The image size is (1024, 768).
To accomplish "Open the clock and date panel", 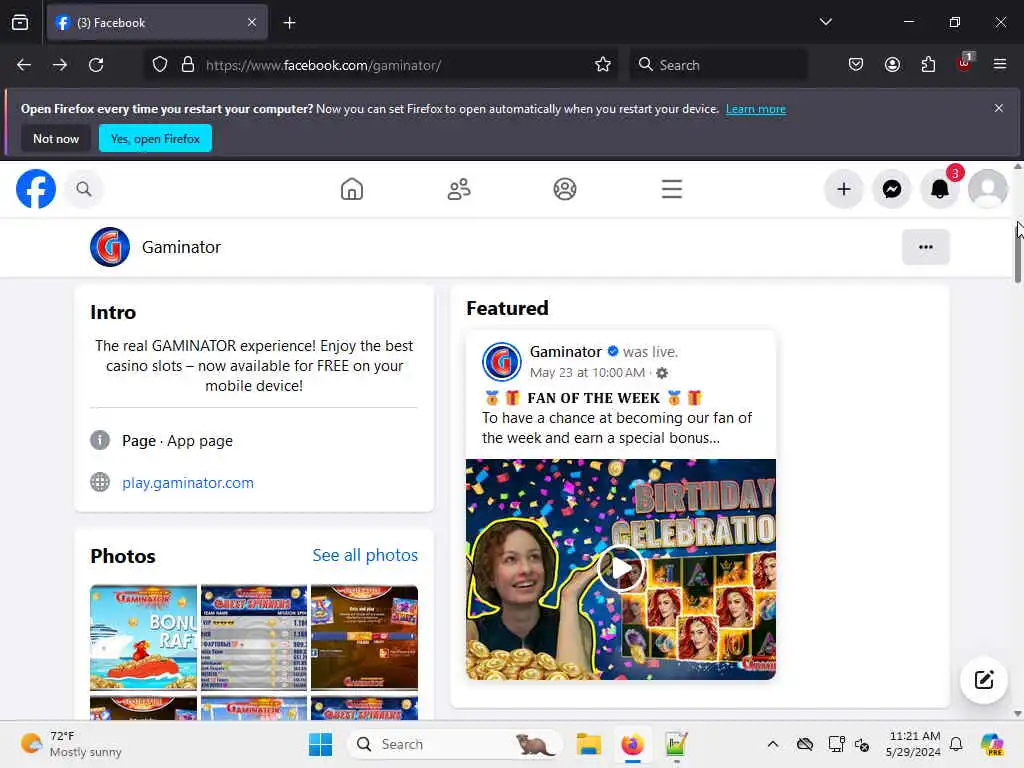I will (x=914, y=744).
